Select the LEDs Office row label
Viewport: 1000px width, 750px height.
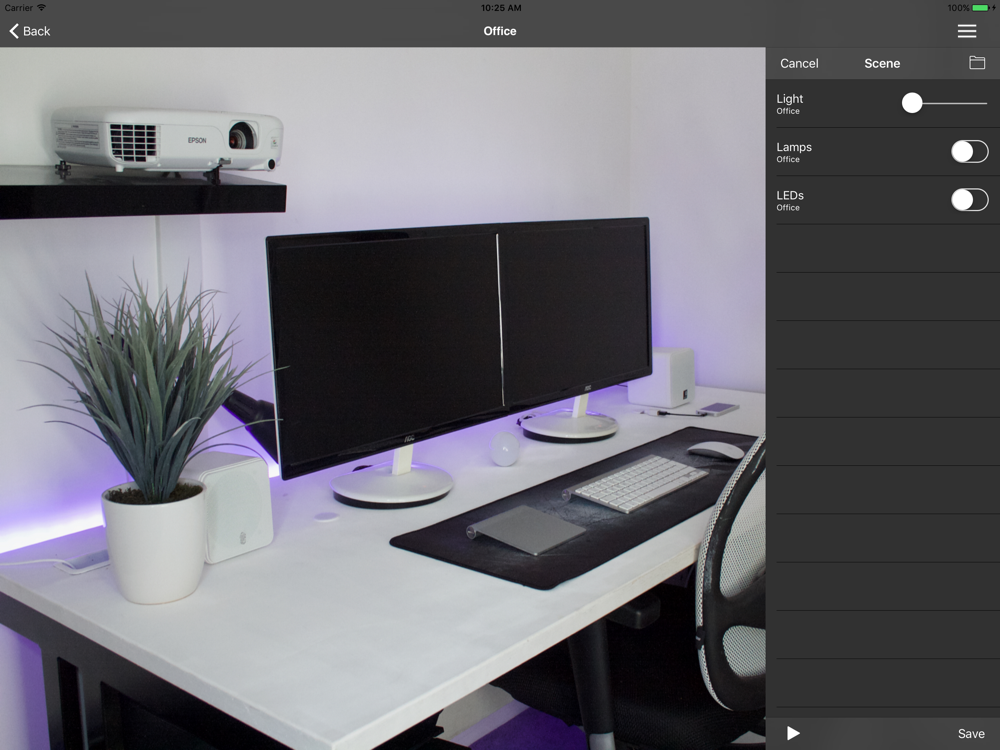coord(790,200)
